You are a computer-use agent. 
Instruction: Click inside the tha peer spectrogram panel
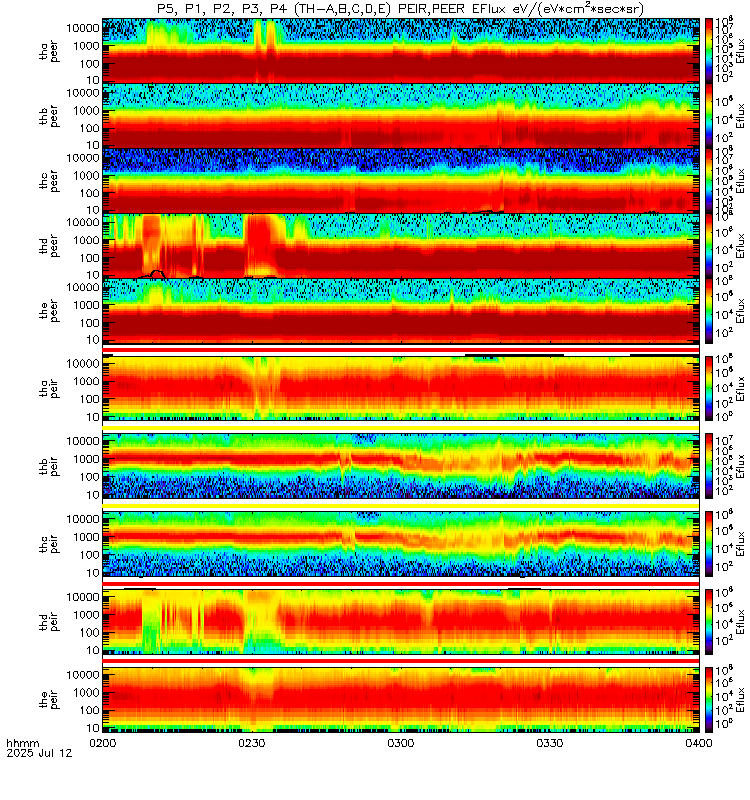401,51
